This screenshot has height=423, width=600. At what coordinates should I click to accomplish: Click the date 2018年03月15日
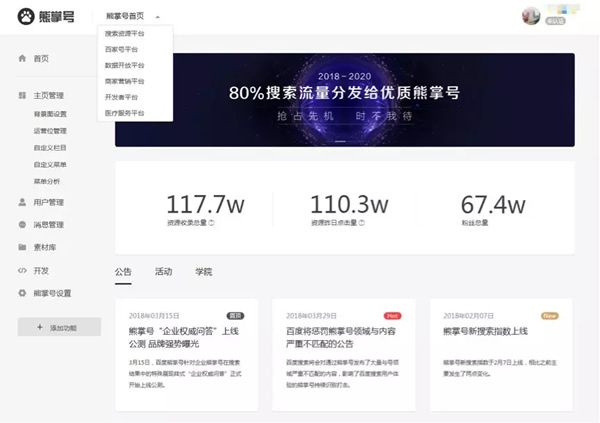coord(154,316)
